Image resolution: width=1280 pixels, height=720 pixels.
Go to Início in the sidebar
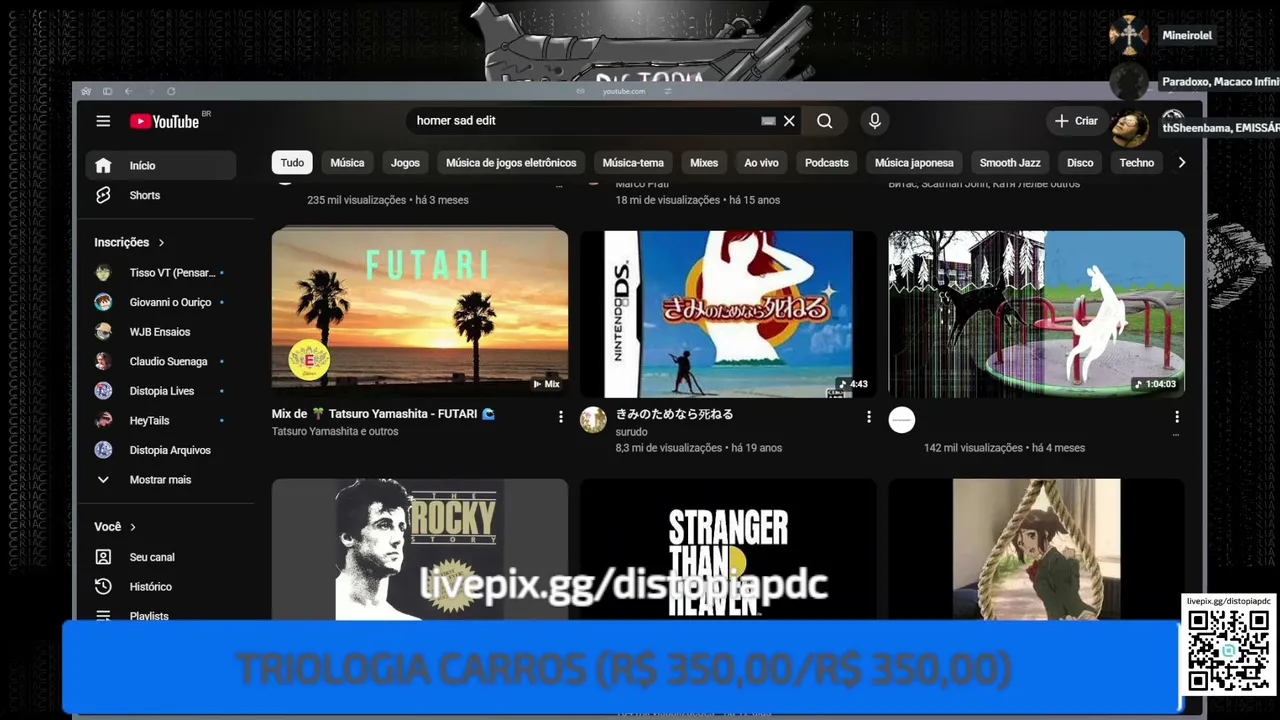[161, 165]
